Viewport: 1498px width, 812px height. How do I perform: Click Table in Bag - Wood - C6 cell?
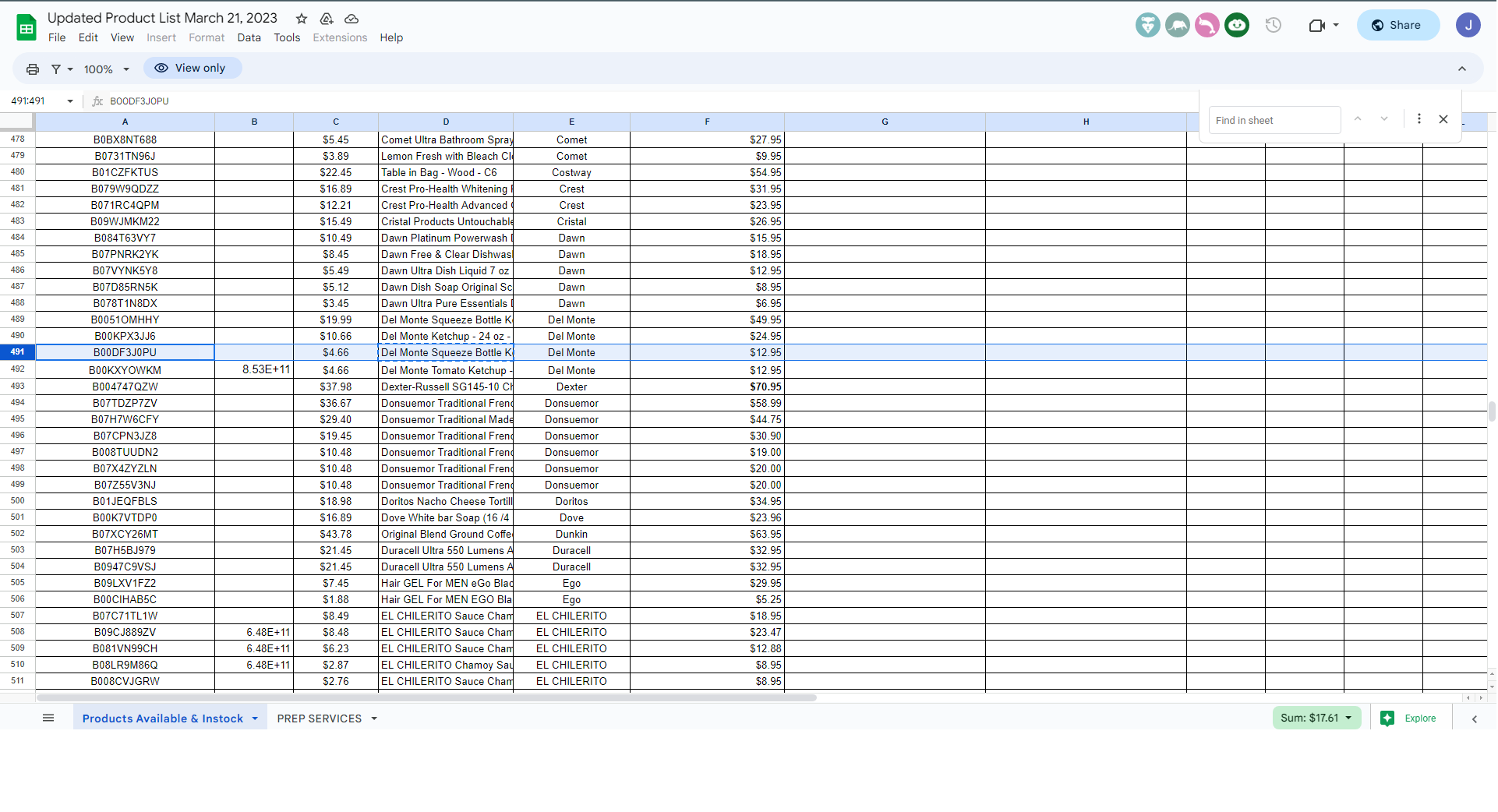pyautogui.click(x=446, y=173)
